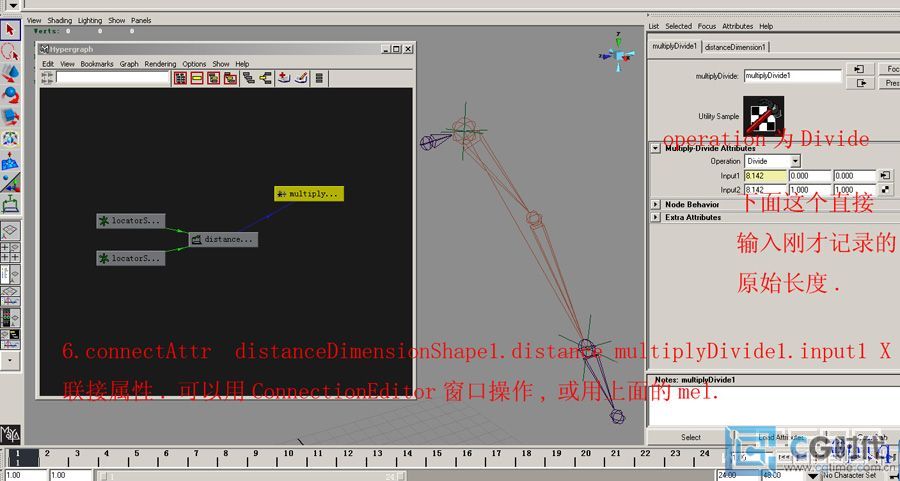Open the Hypergraph Rendering menu
This screenshot has height=481, width=900.
(160, 64)
